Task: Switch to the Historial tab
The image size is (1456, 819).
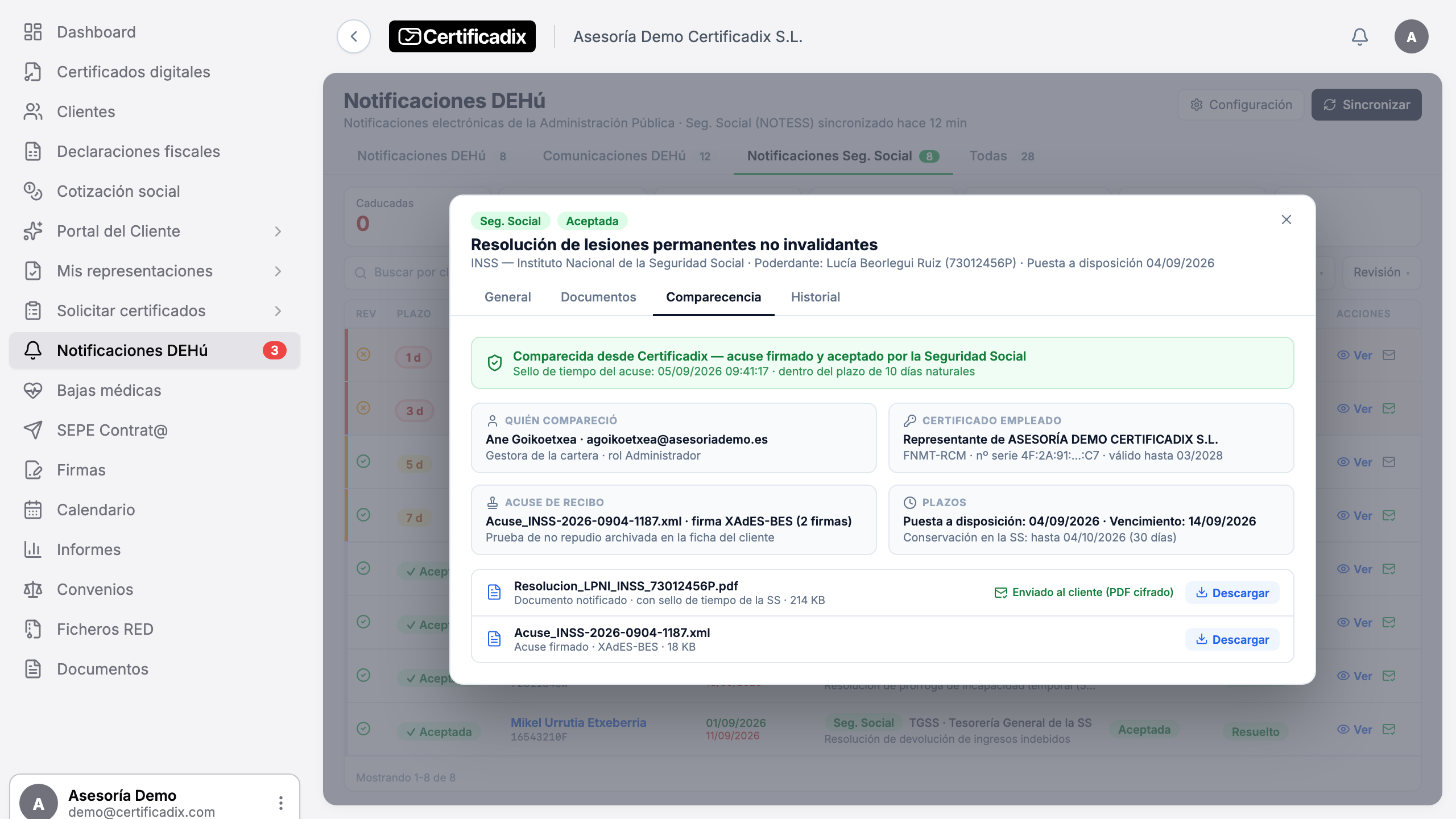Action: tap(815, 297)
